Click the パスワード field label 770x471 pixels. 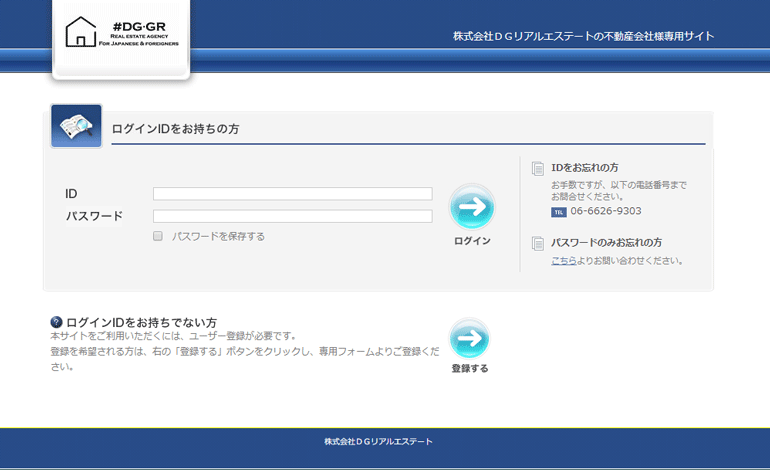pos(94,216)
